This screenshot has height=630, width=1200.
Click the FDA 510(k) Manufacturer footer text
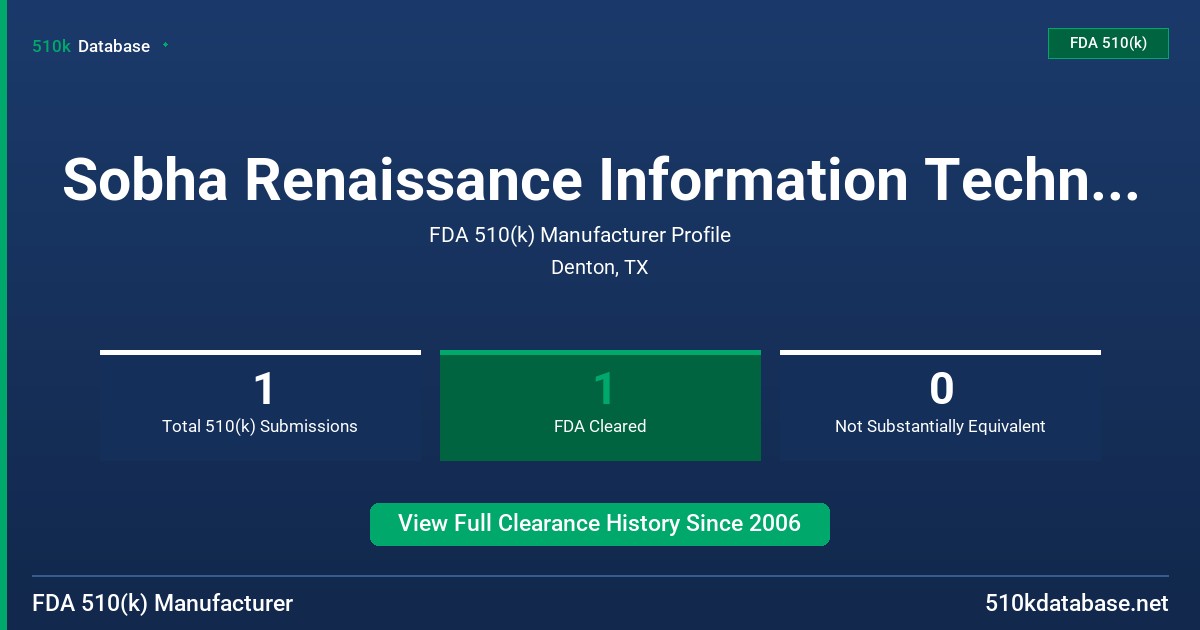[x=163, y=604]
